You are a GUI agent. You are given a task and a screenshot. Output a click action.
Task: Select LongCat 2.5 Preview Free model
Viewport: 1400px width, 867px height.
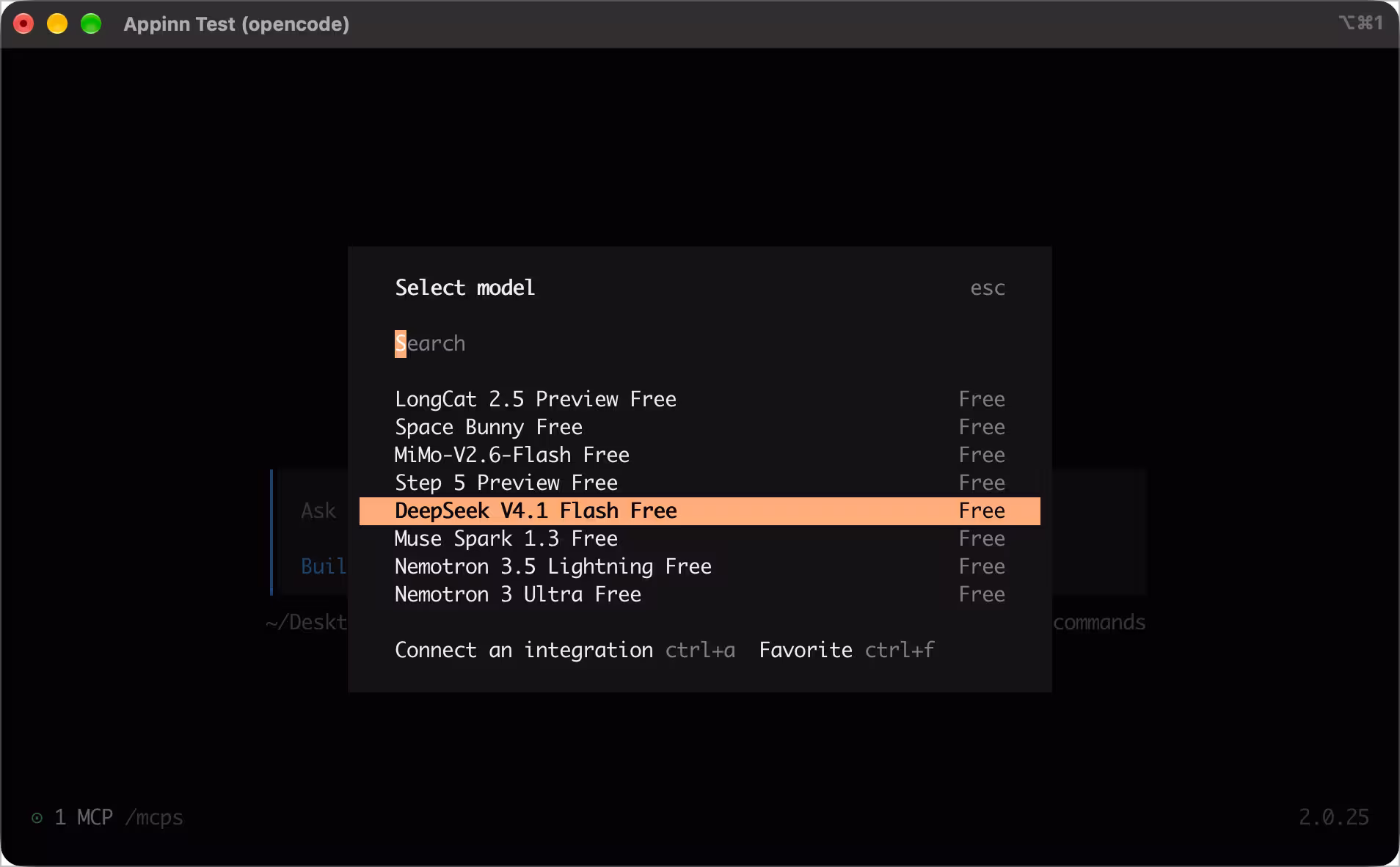[x=699, y=399]
